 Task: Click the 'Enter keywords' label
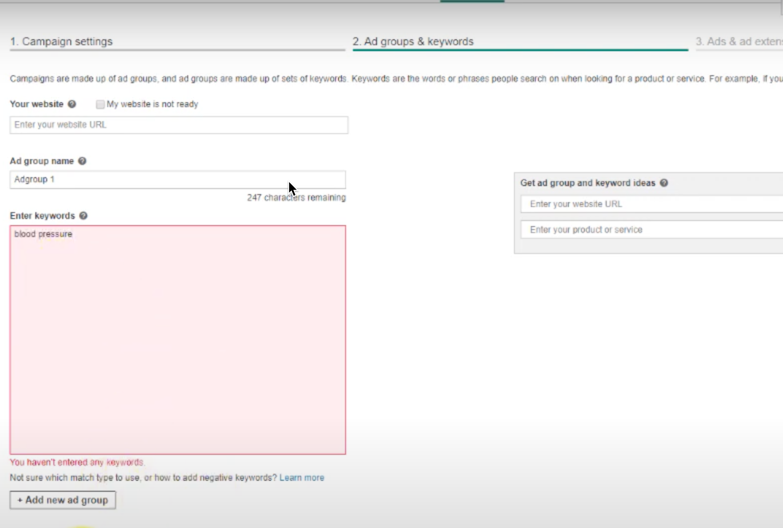pos(42,216)
